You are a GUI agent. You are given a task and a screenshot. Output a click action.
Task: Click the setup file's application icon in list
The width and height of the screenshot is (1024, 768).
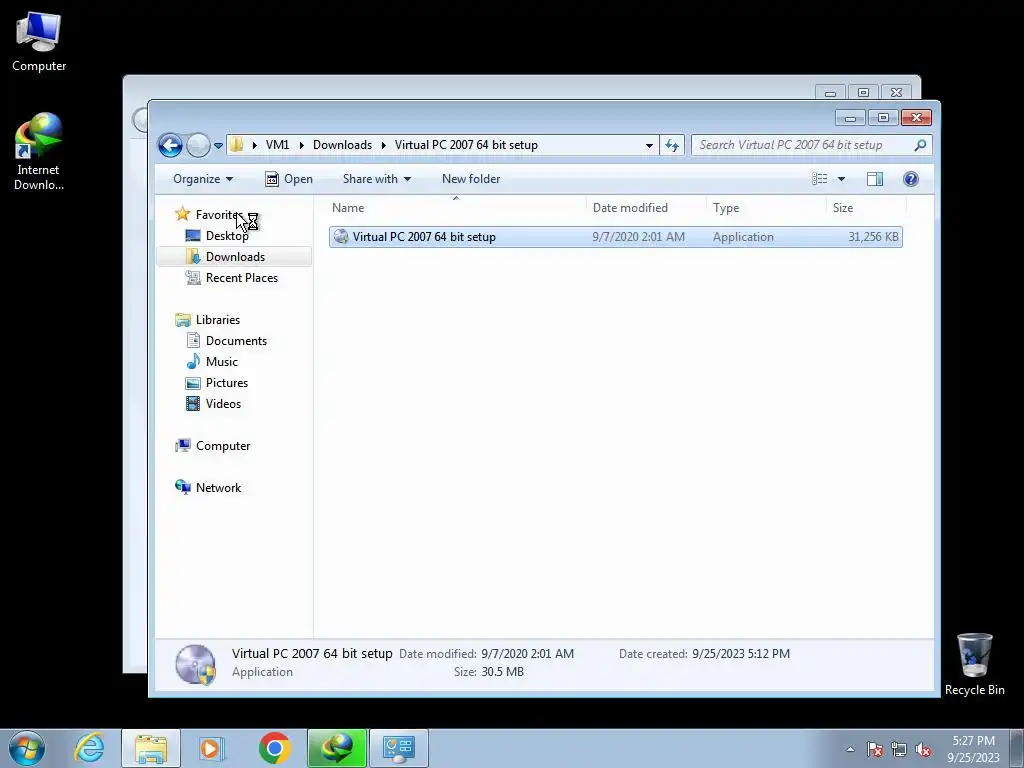[x=340, y=237]
